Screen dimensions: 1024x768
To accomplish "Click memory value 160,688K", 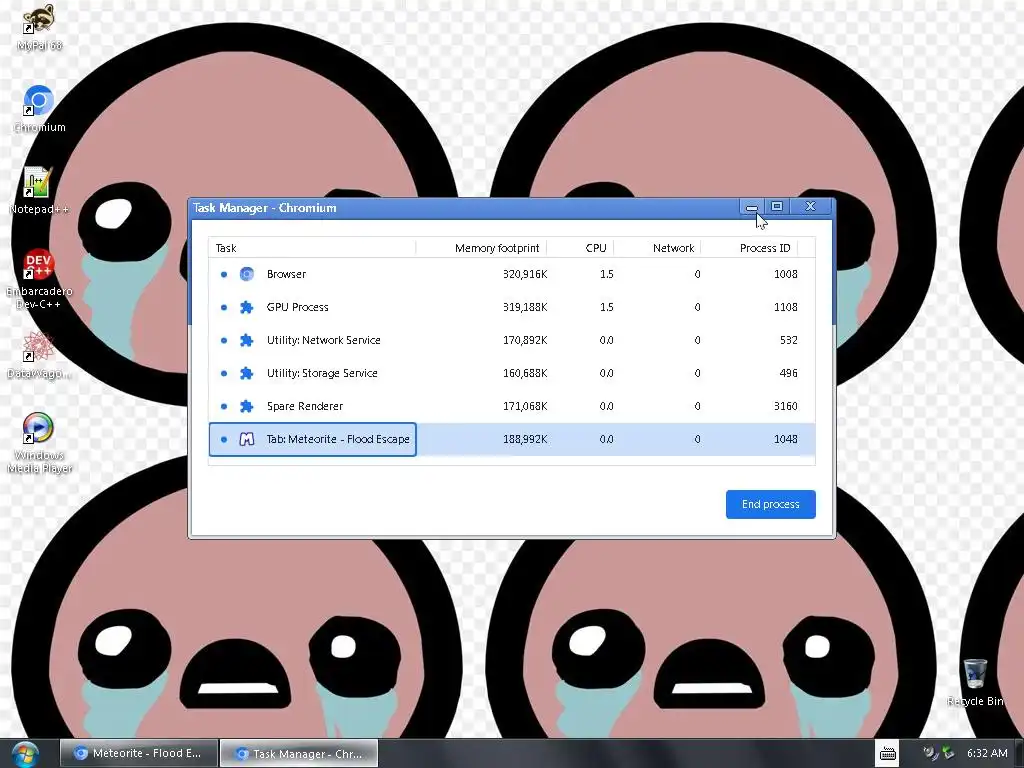I will [525, 373].
